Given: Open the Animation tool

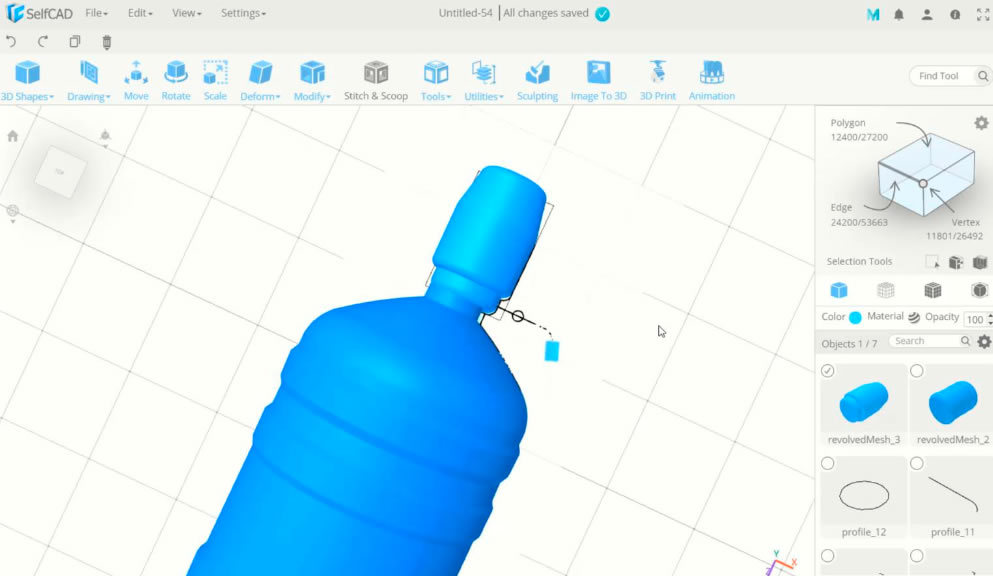Looking at the screenshot, I should click(712, 80).
